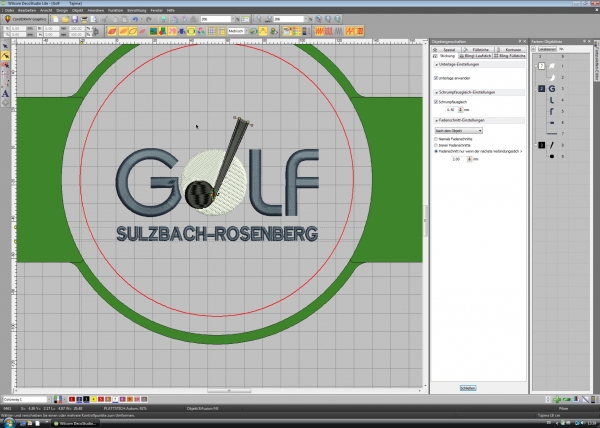The width and height of the screenshot is (600, 428).
Task: Open the Design menu
Action: pyautogui.click(x=62, y=10)
